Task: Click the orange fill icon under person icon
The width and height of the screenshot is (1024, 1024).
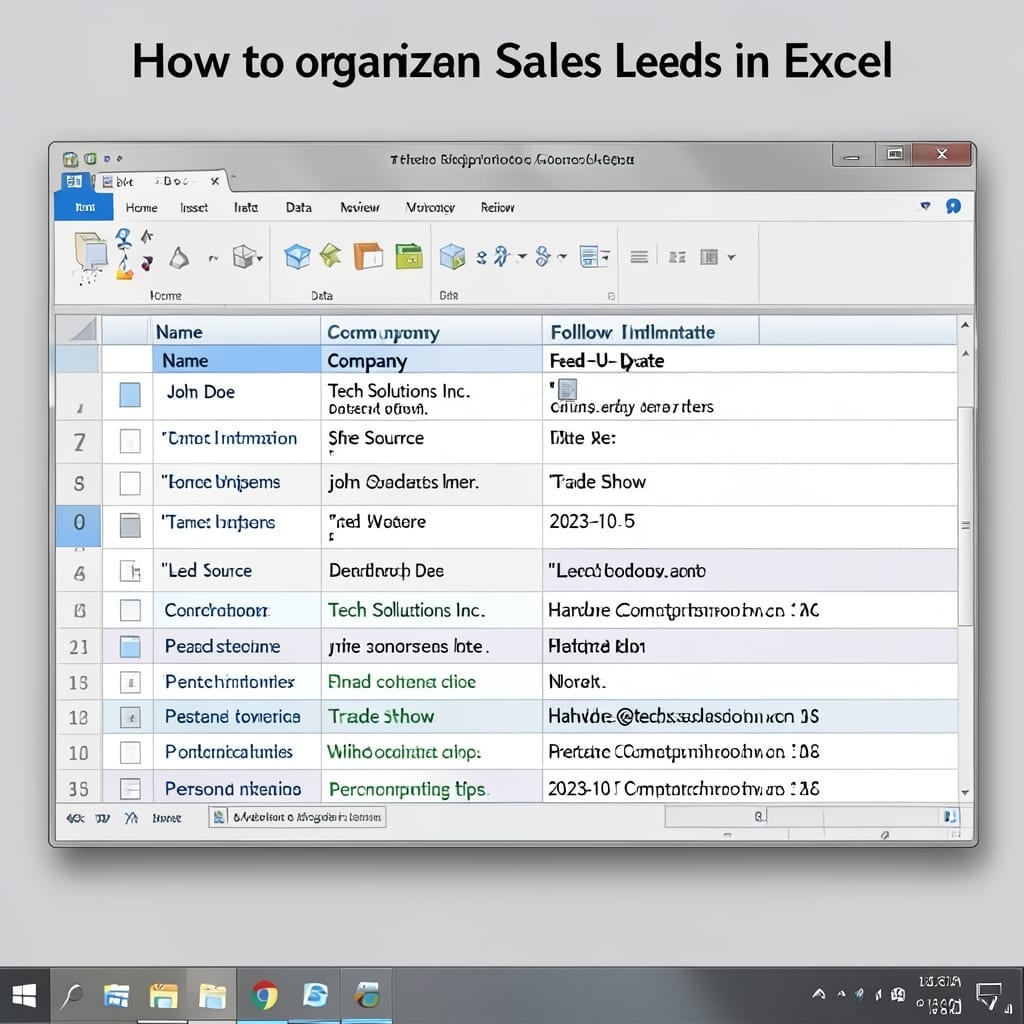Action: point(124,268)
